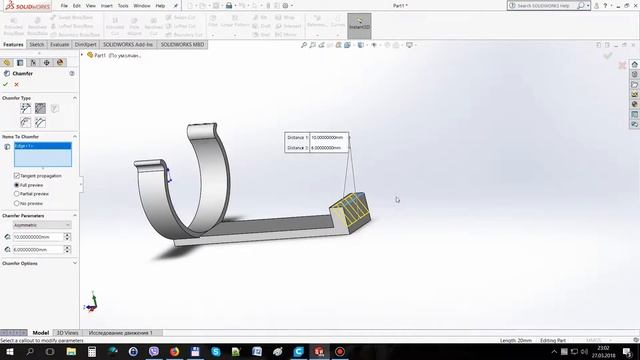Open the Window menu
640x360 pixels.
[x=142, y=6]
